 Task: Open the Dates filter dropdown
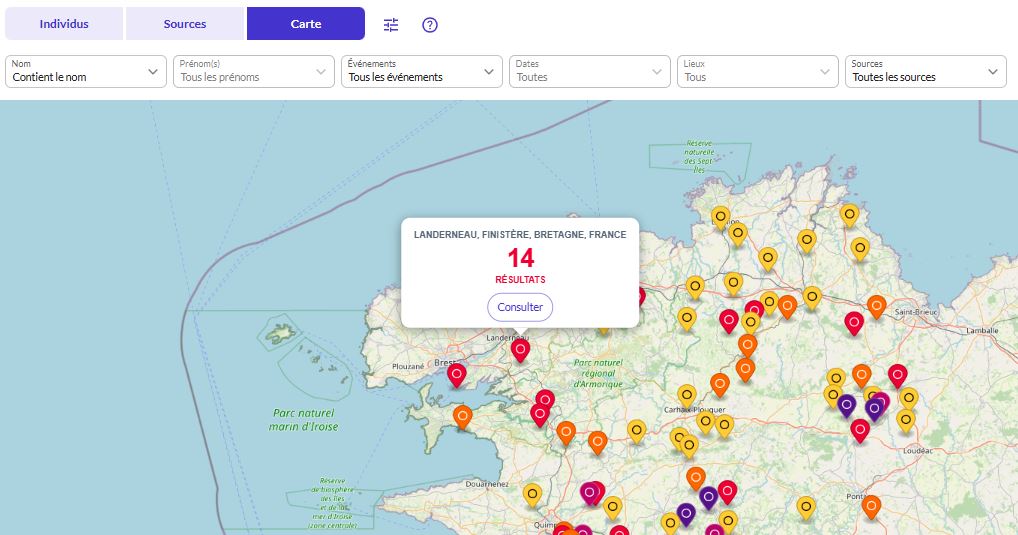[589, 71]
